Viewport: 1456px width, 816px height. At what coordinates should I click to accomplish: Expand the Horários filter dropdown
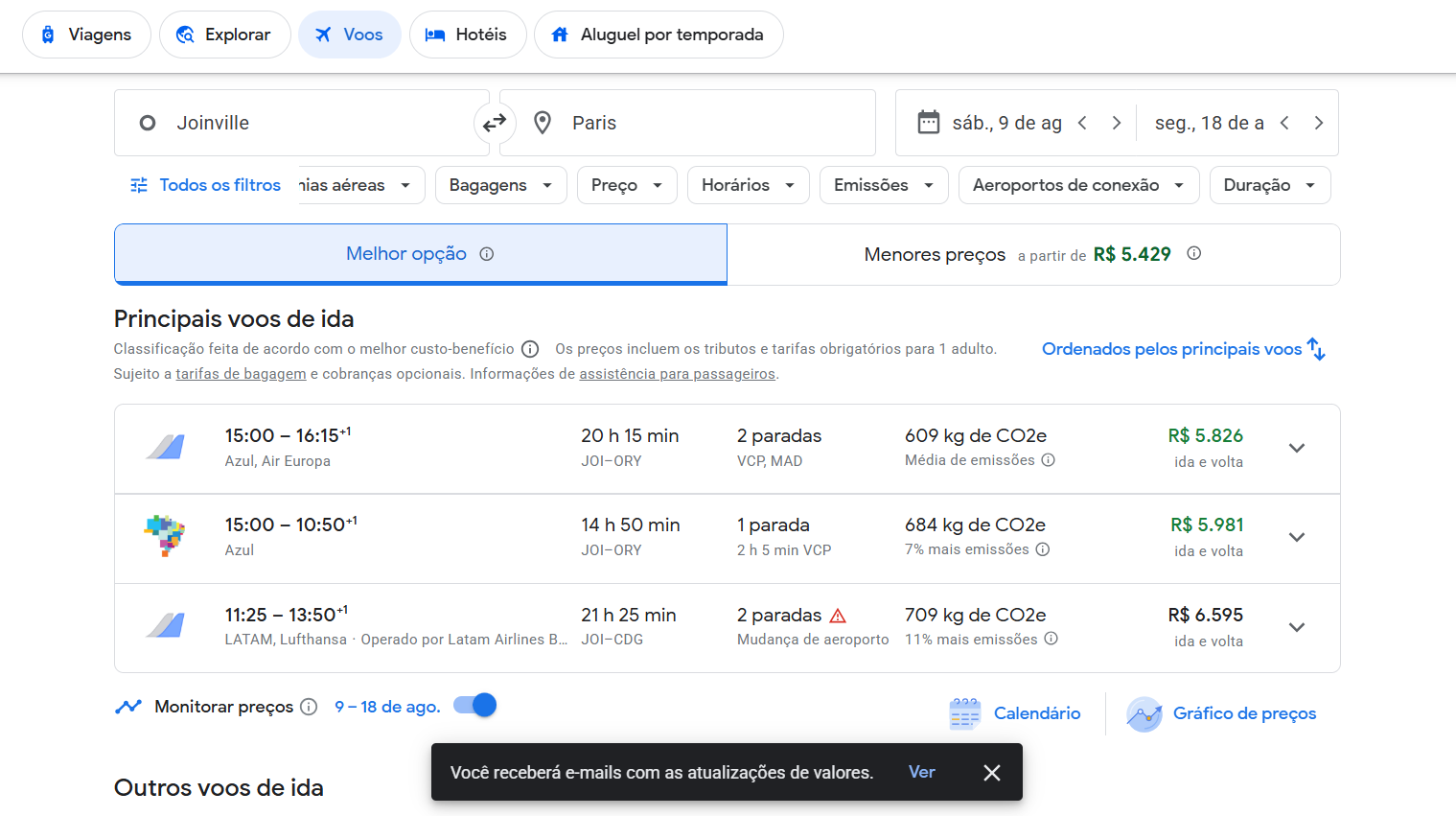[x=749, y=185]
